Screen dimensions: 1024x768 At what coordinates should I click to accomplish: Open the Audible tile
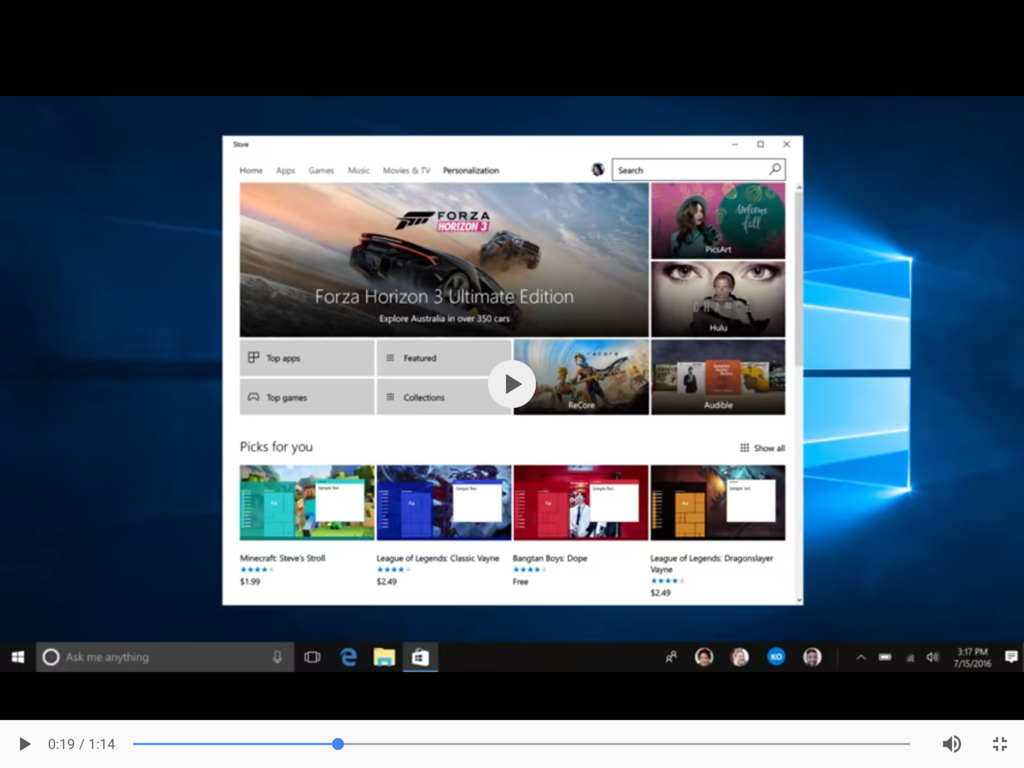point(718,377)
